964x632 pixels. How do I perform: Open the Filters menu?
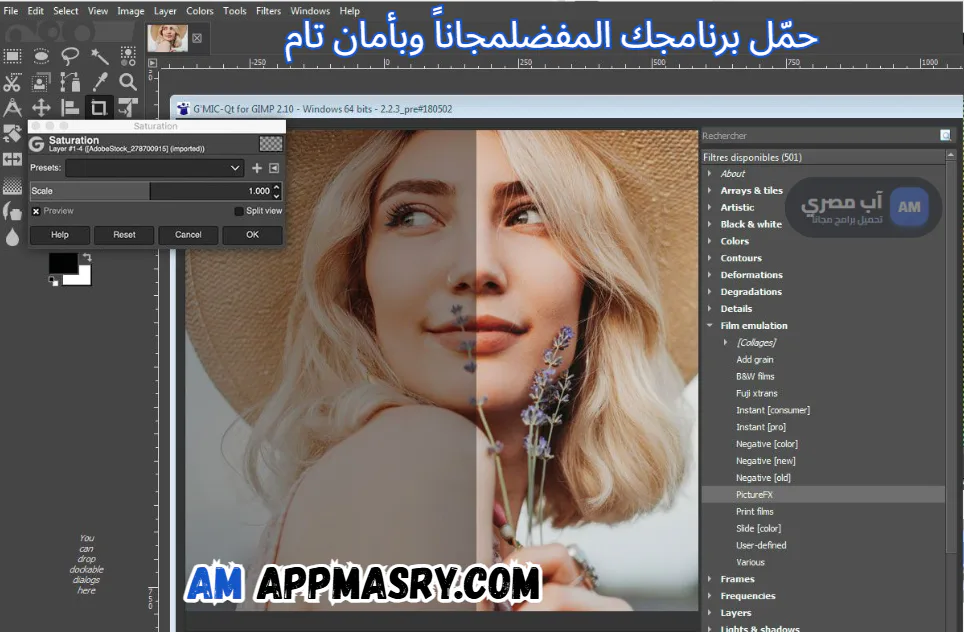pyautogui.click(x=268, y=11)
